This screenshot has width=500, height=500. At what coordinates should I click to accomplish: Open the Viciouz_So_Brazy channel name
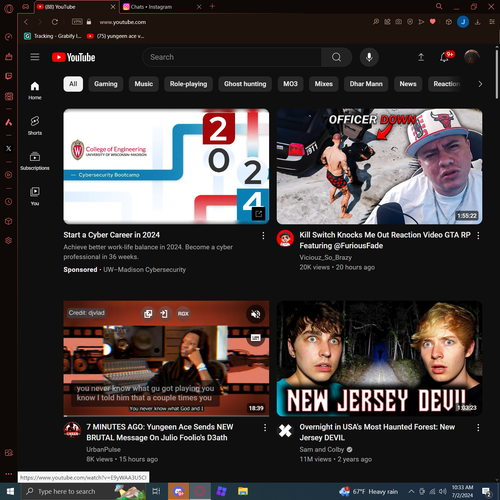click(325, 257)
